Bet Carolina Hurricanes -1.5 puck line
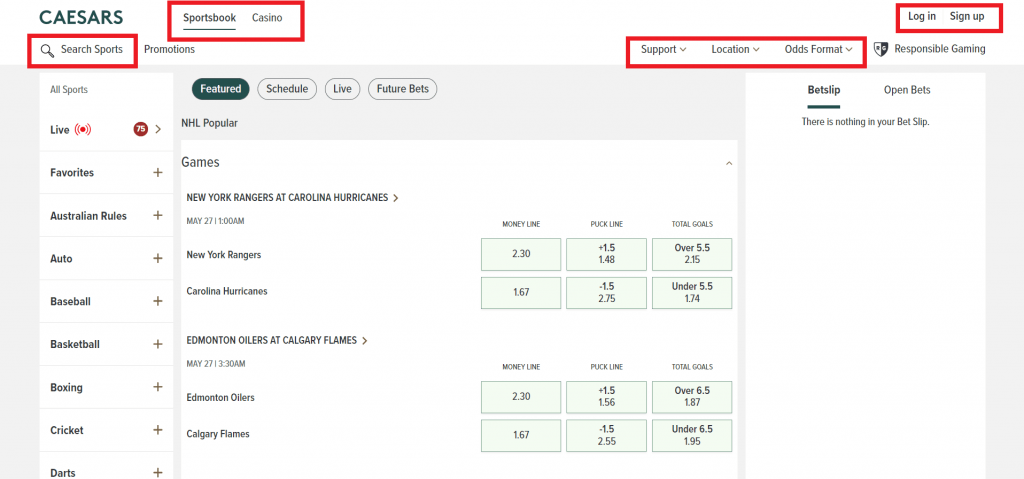 pos(607,293)
